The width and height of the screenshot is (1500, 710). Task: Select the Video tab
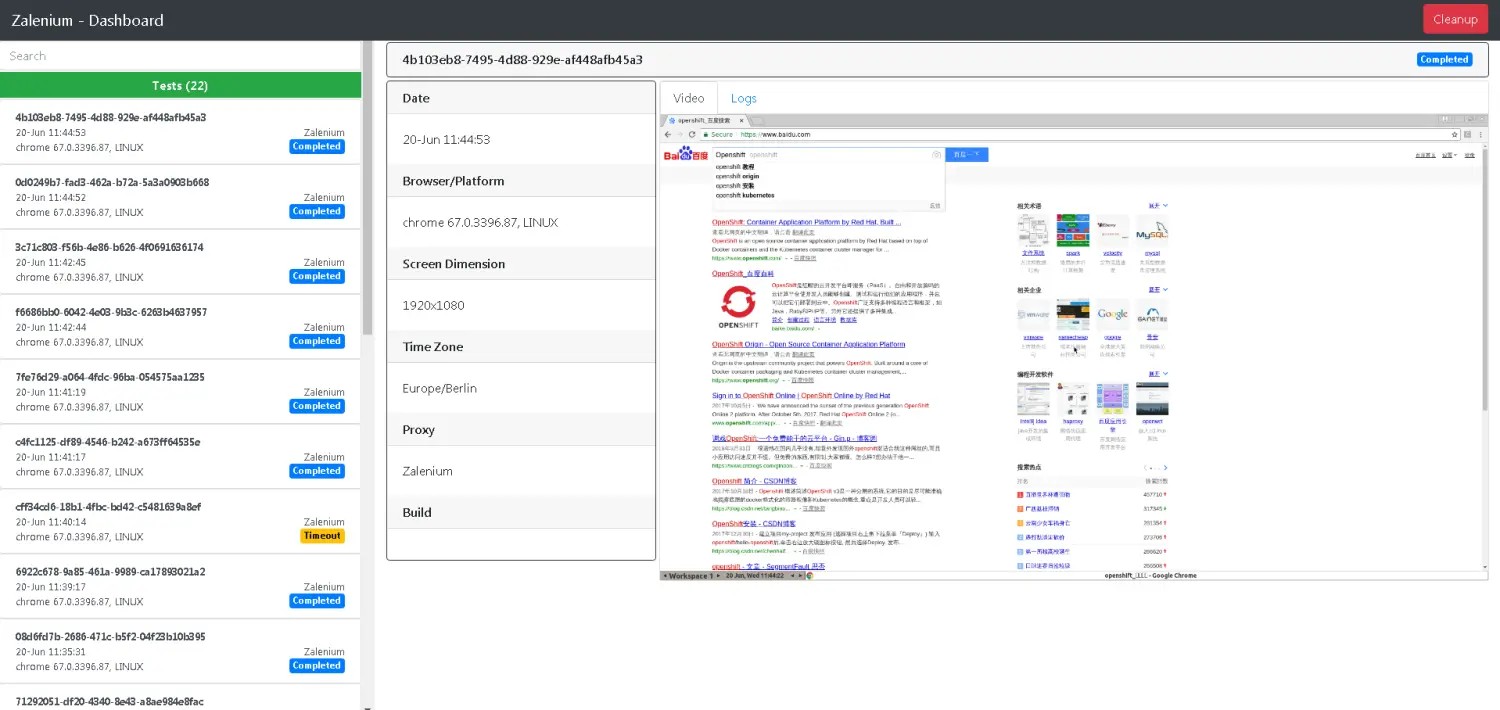coord(688,98)
